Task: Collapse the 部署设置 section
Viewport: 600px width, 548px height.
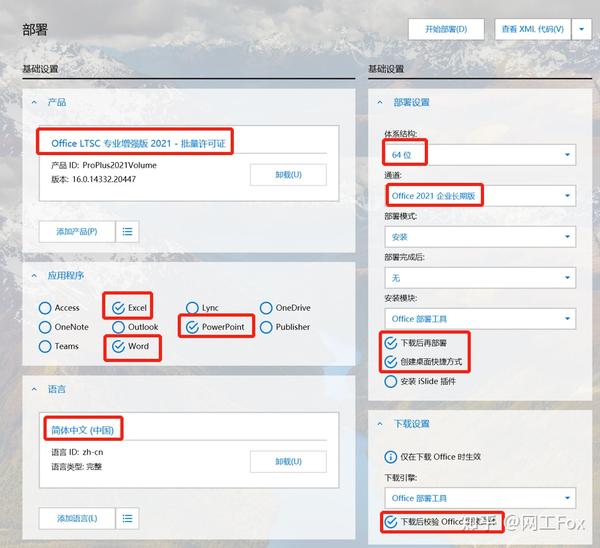Action: (x=380, y=102)
